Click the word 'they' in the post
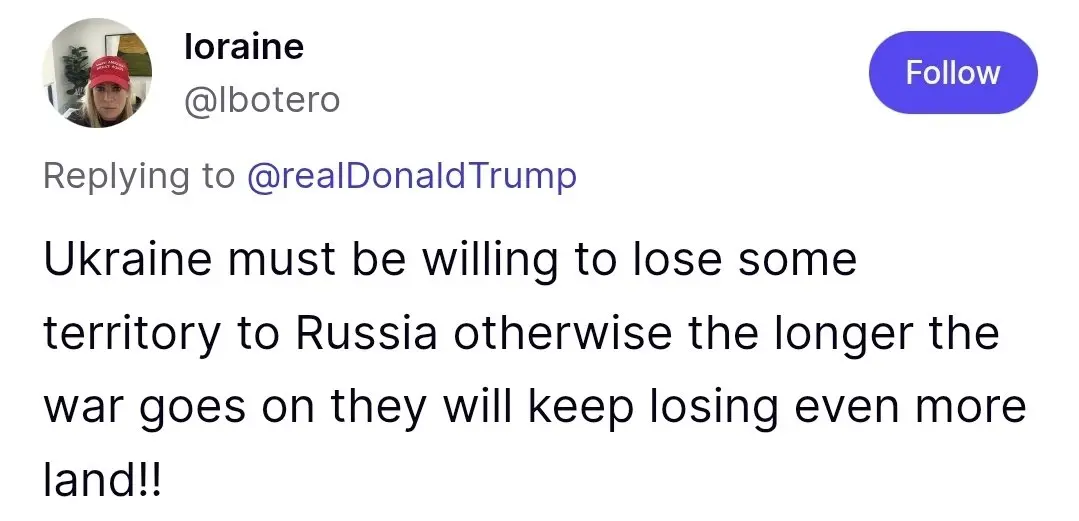The width and height of the screenshot is (1079, 521). pyautogui.click(x=378, y=407)
